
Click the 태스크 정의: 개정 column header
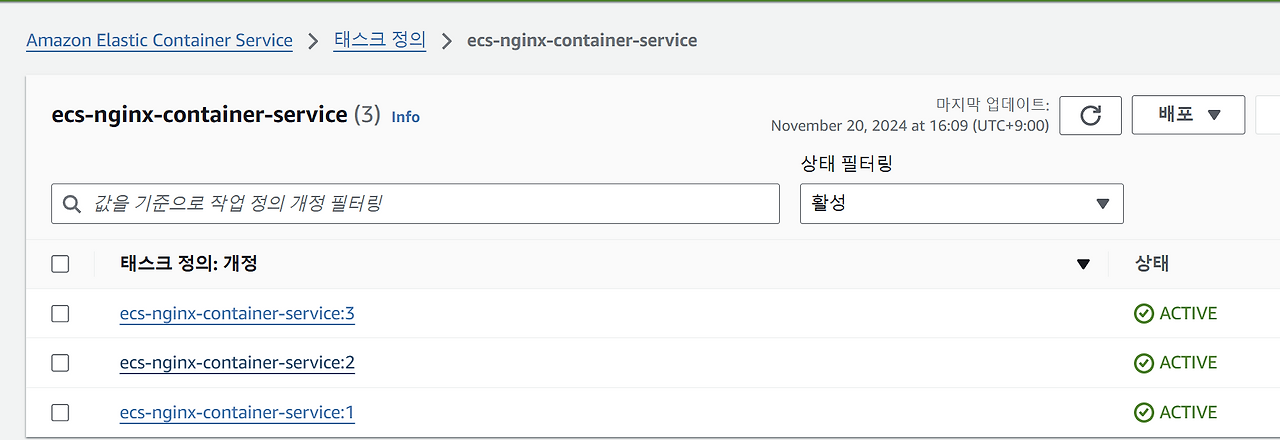tap(189, 264)
